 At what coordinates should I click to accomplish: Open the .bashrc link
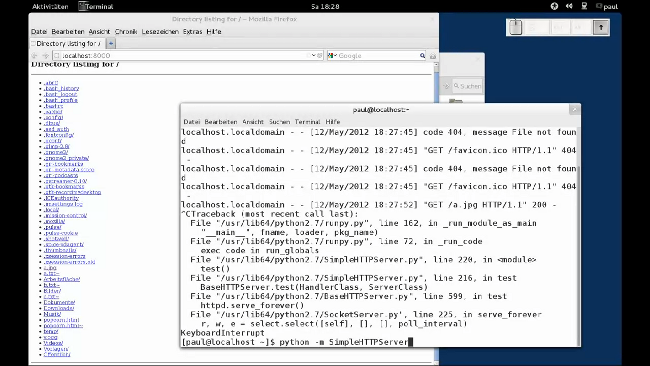coord(53,106)
